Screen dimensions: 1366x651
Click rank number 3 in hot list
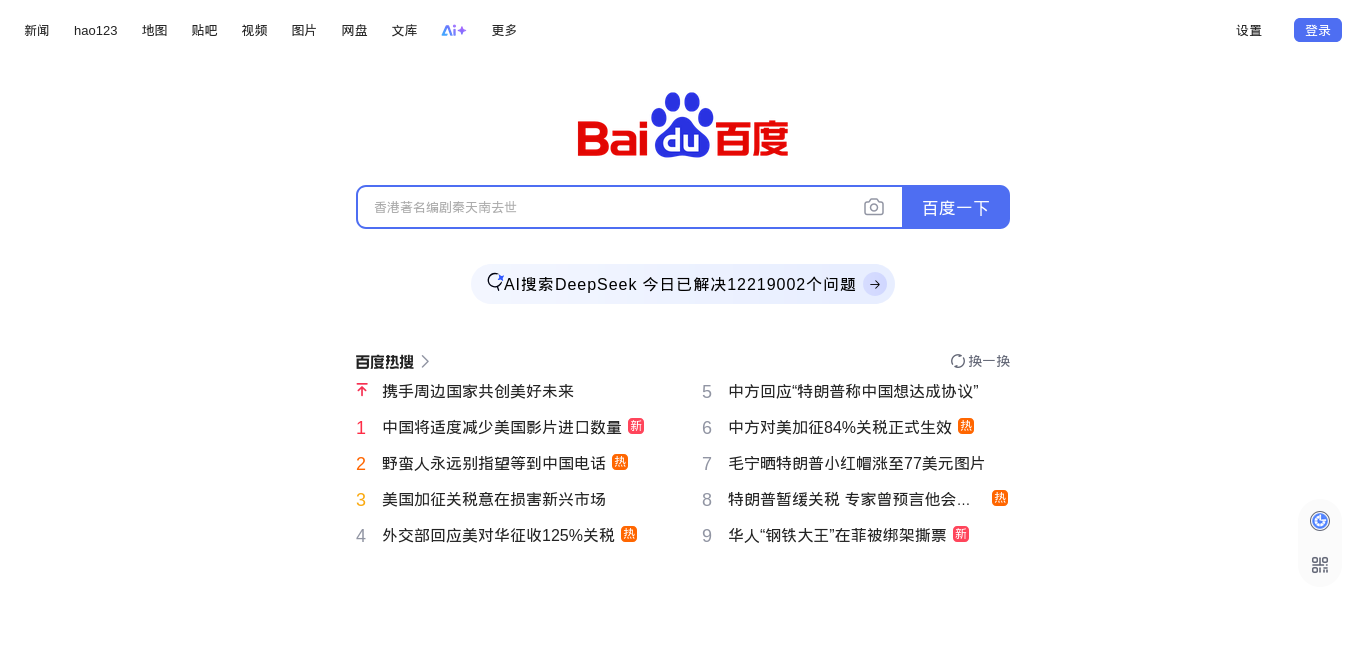361,500
